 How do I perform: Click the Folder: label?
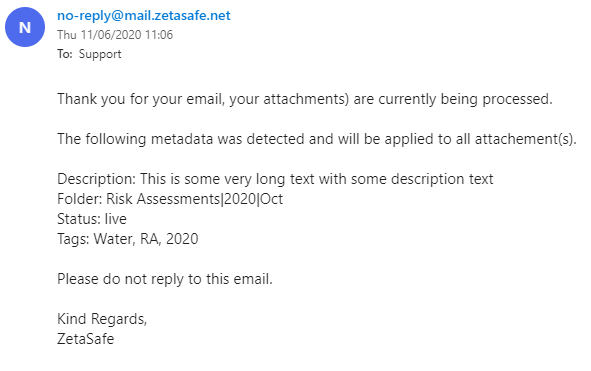80,199
